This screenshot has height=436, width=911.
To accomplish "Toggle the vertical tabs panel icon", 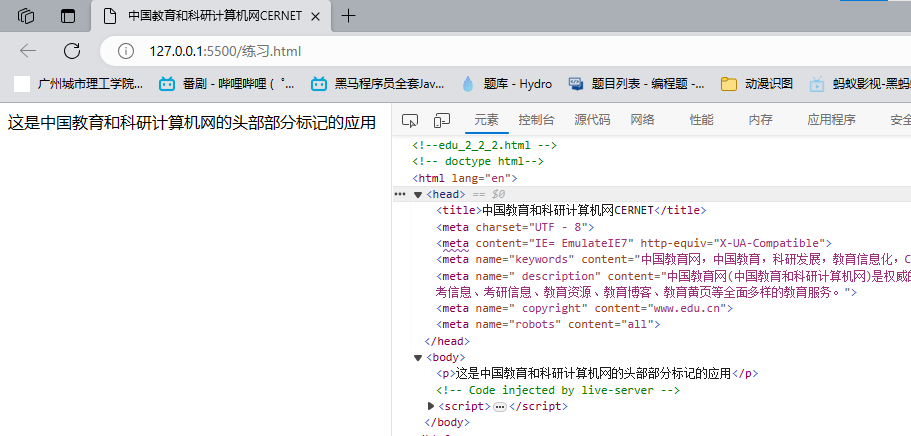I will click(x=68, y=16).
